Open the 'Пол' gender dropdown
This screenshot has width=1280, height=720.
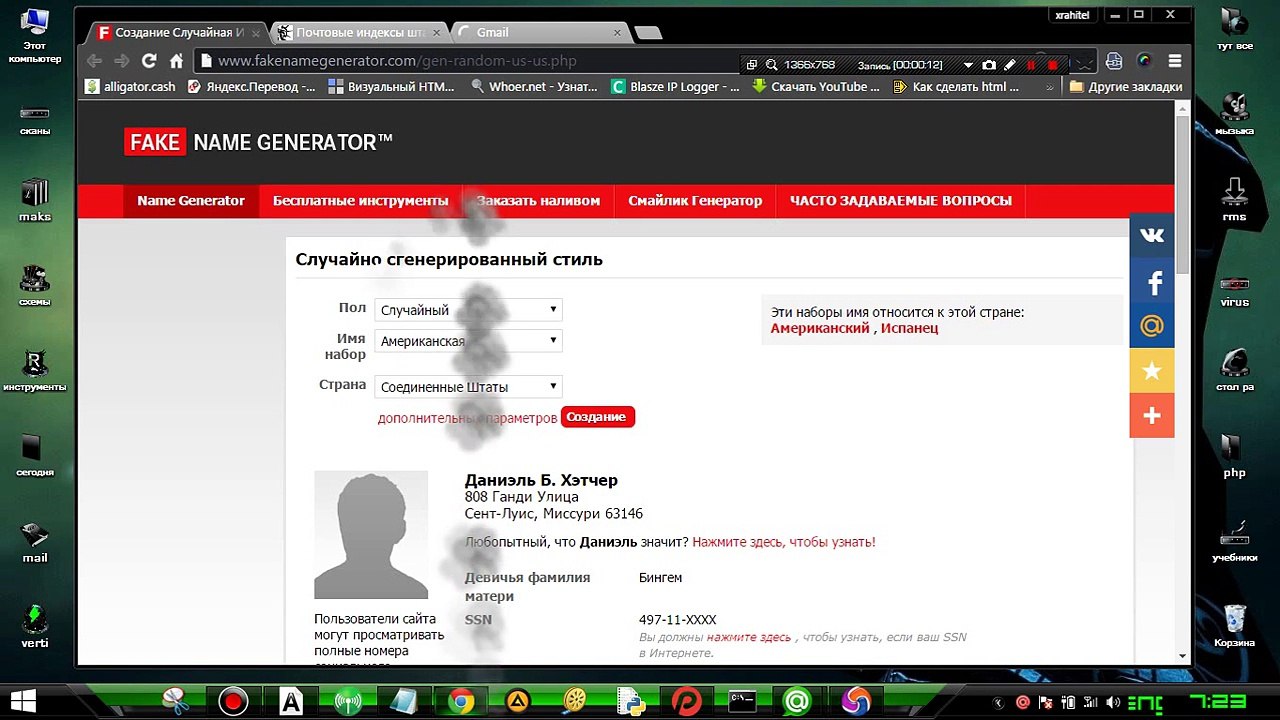(x=468, y=310)
